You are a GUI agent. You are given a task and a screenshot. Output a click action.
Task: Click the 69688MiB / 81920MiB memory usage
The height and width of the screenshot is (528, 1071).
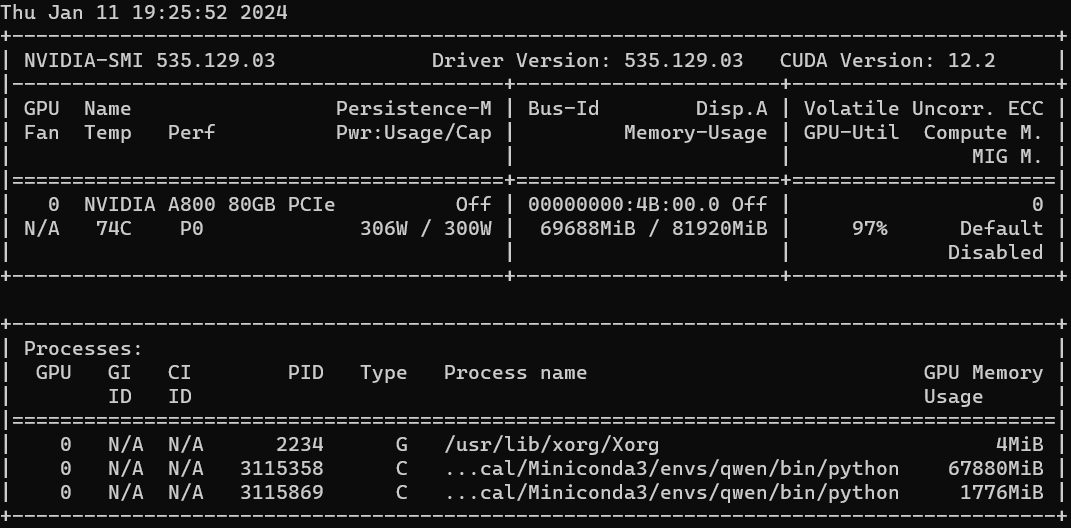647,228
